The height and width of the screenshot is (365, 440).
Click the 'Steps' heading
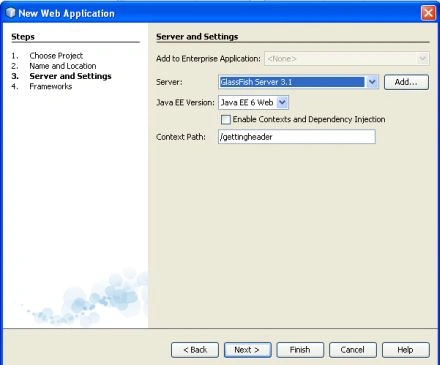click(23, 37)
